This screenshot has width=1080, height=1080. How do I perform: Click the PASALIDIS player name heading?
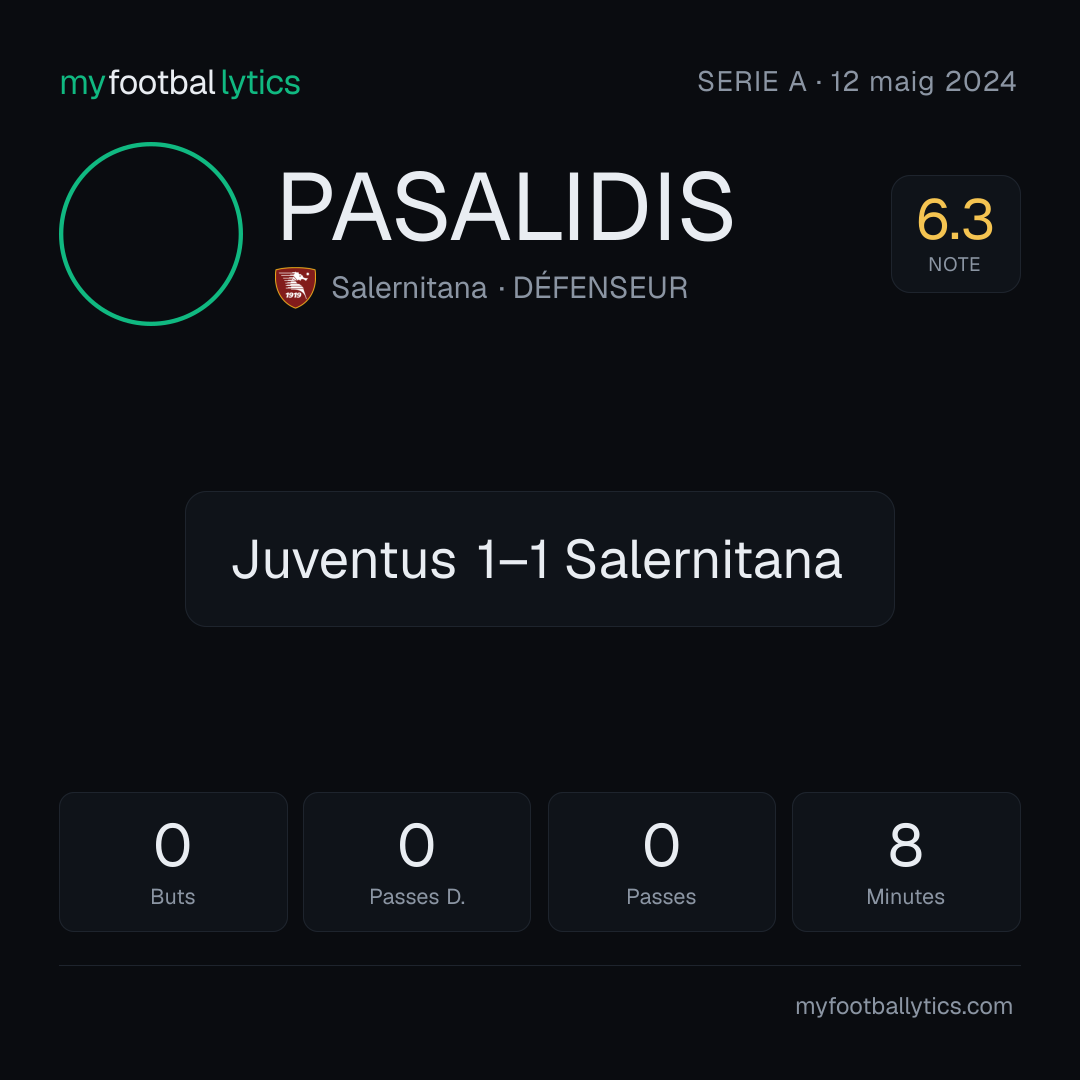tap(506, 207)
